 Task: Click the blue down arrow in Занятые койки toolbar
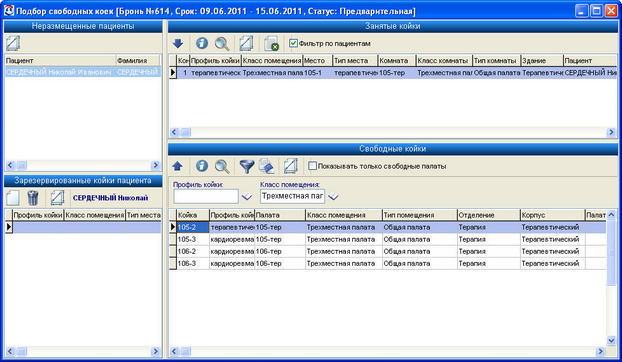[x=178, y=44]
